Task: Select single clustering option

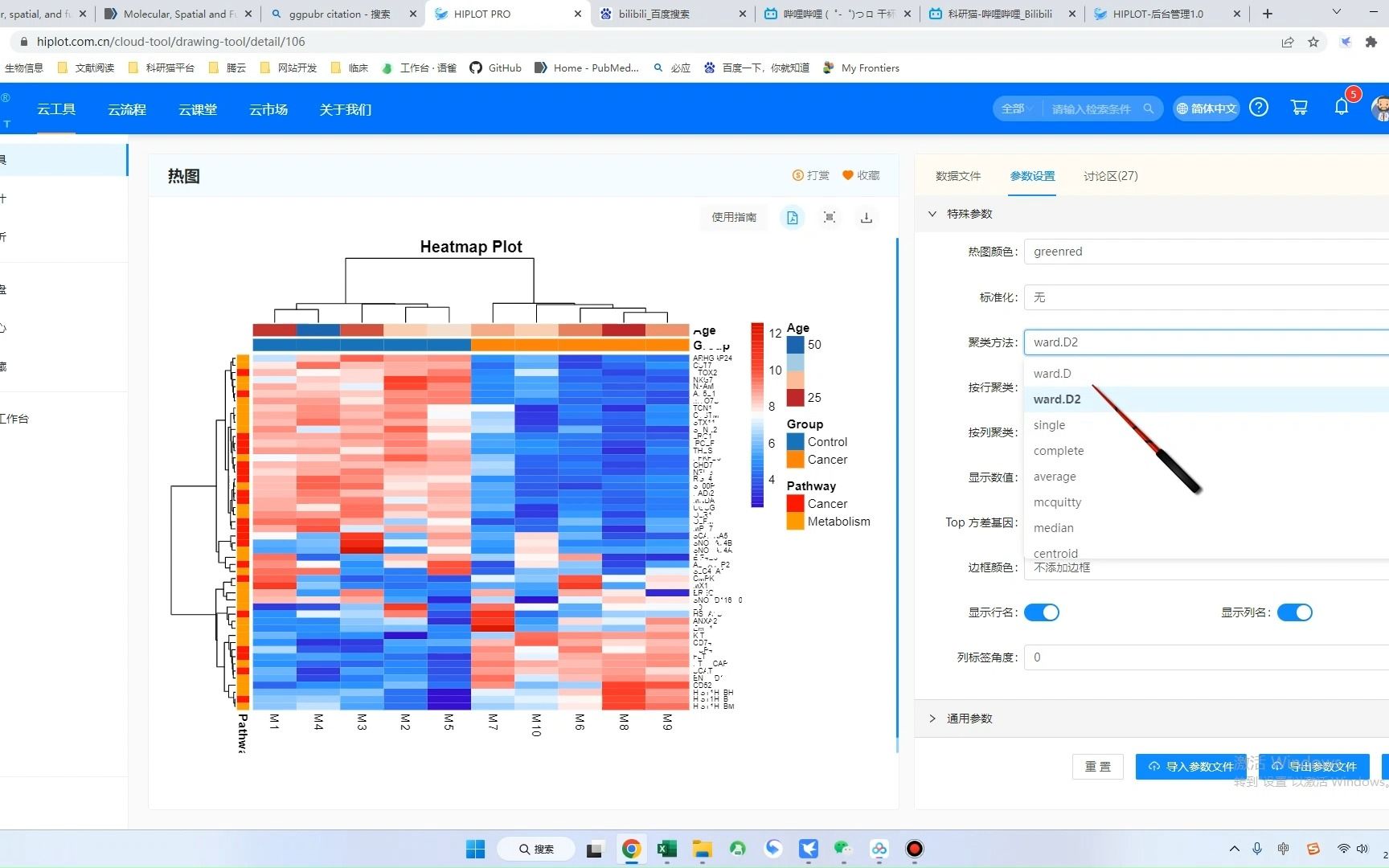Action: (1206, 425)
